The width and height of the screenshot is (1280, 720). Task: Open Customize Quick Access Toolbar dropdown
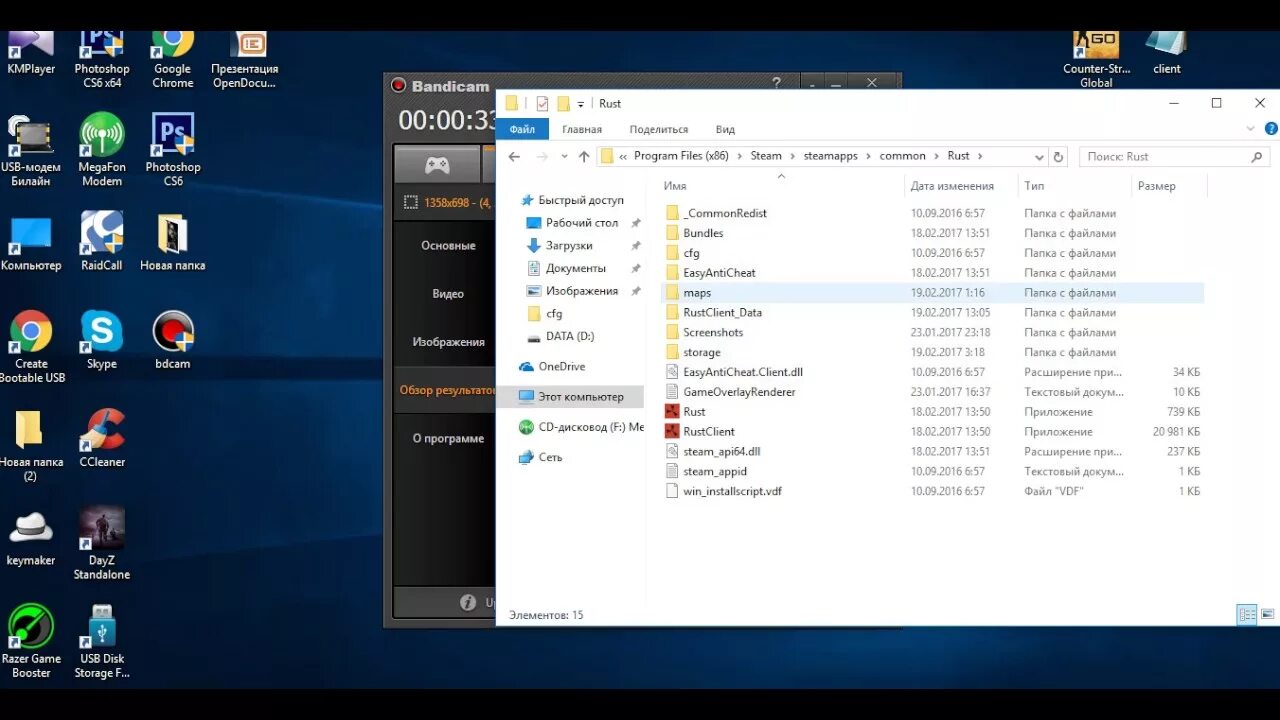581,104
